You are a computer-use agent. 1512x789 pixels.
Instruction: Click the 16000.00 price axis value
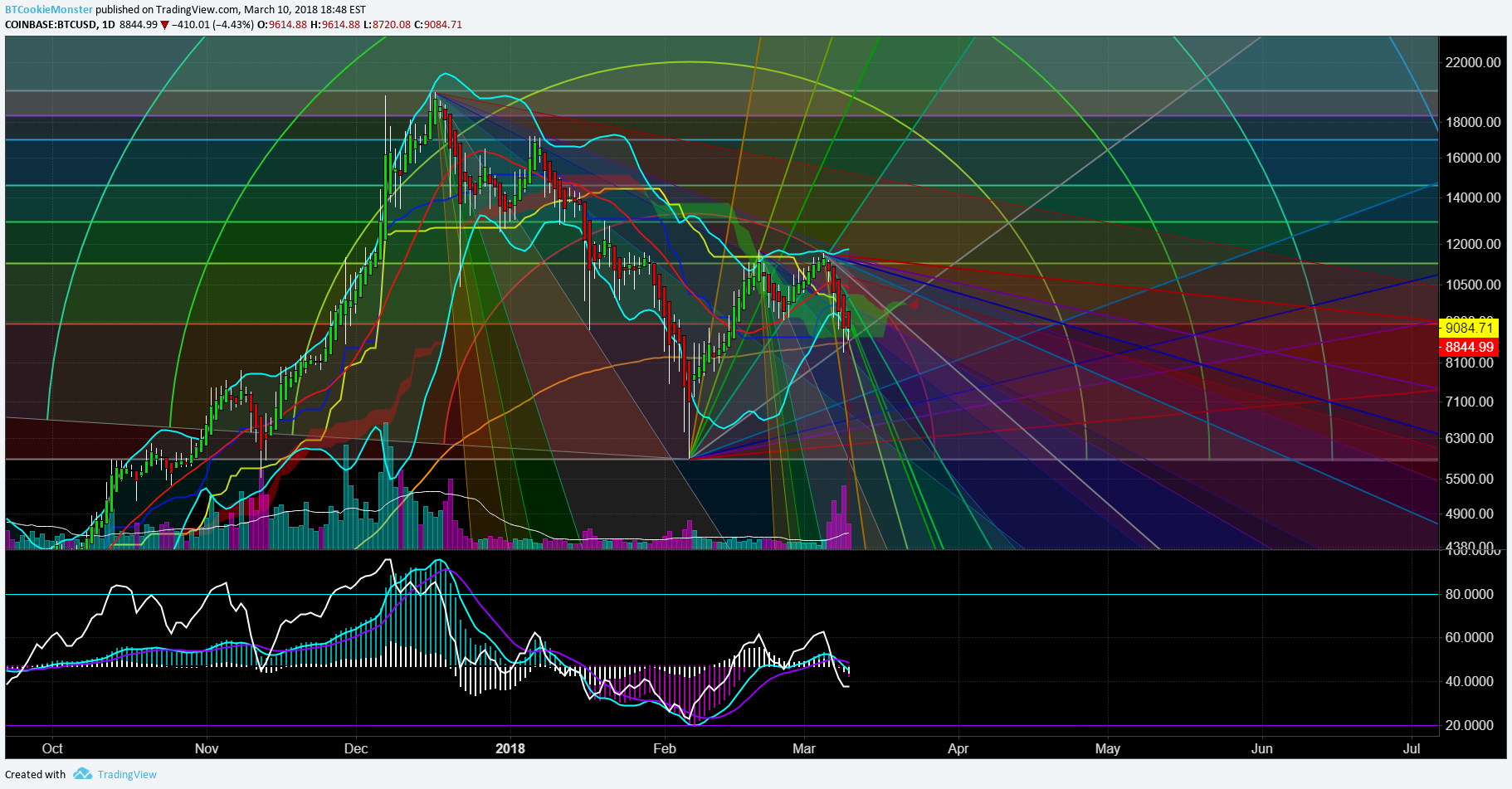point(1472,158)
